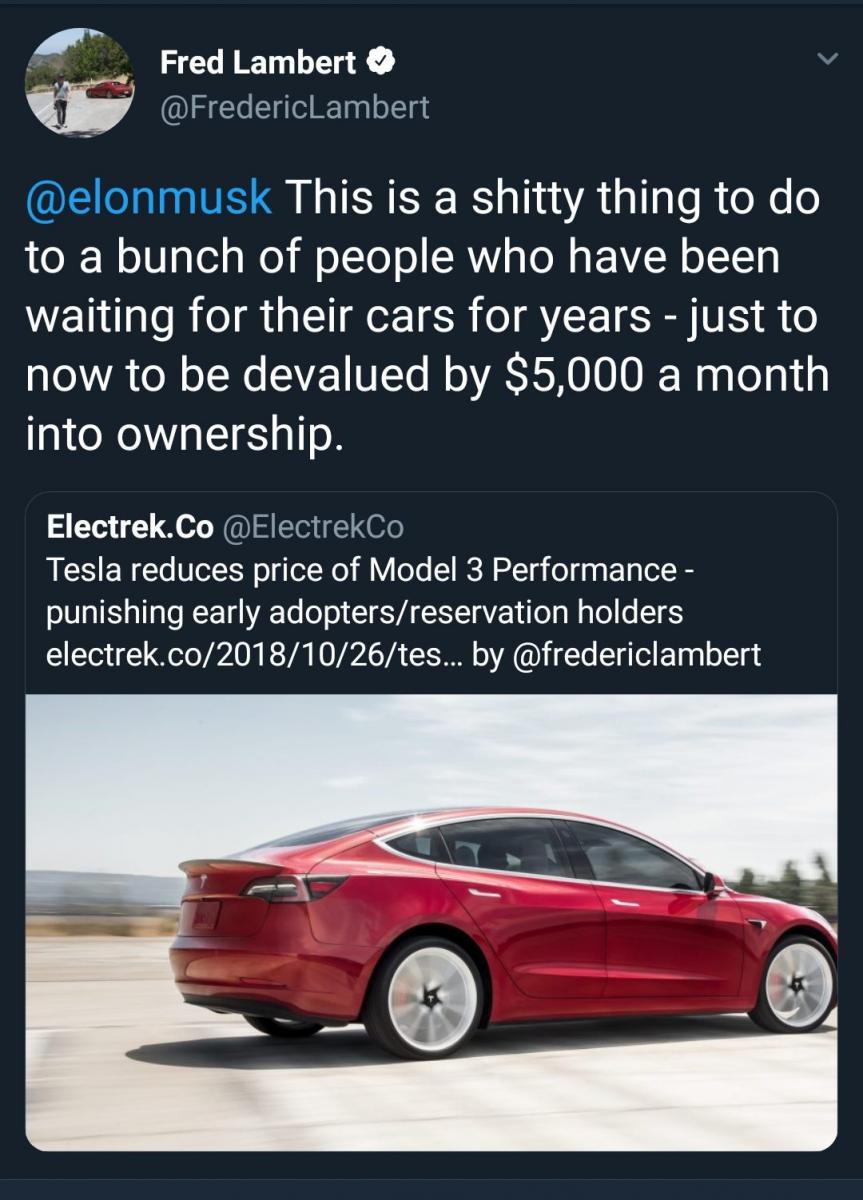Visit the @FredericLambert handle
The width and height of the screenshot is (863, 1200).
click(x=294, y=106)
